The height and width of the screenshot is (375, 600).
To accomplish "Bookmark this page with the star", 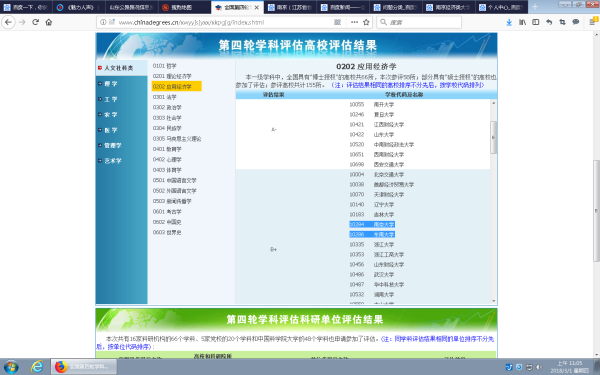I will [x=366, y=22].
